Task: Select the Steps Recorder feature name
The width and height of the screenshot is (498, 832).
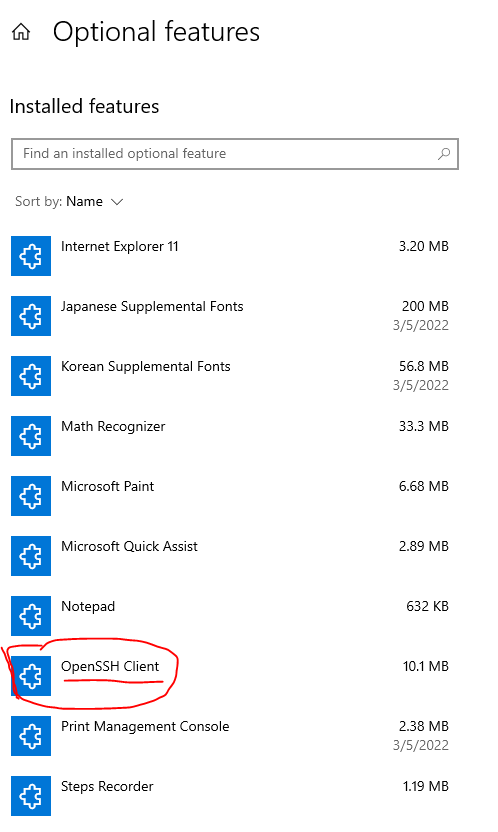Action: 107,786
